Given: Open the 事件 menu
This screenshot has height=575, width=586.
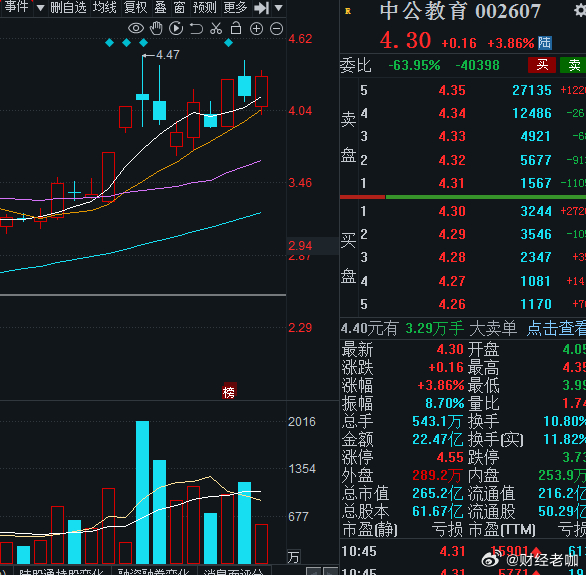Looking at the screenshot, I should [16, 7].
